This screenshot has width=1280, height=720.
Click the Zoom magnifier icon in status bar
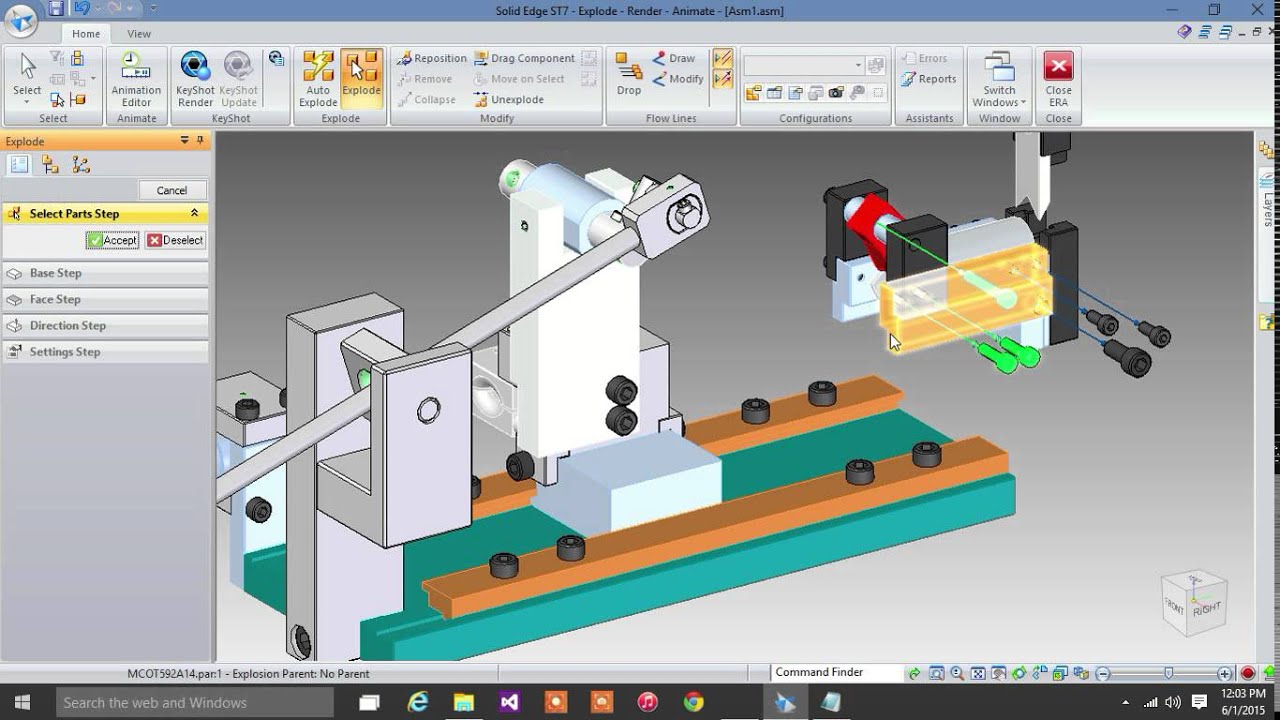pyautogui.click(x=957, y=673)
